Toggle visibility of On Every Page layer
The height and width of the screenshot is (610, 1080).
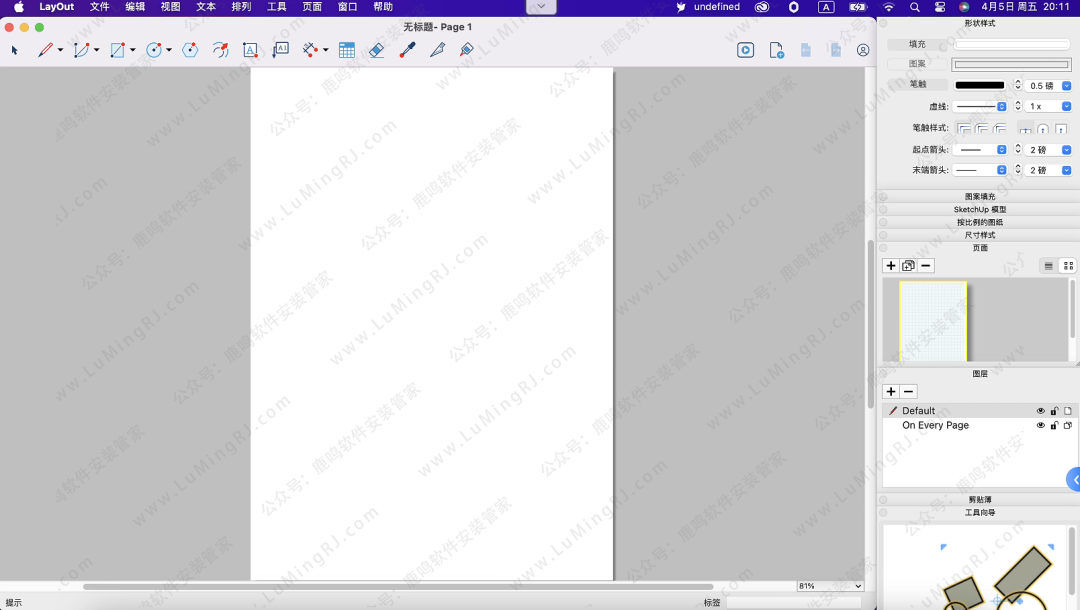1040,426
